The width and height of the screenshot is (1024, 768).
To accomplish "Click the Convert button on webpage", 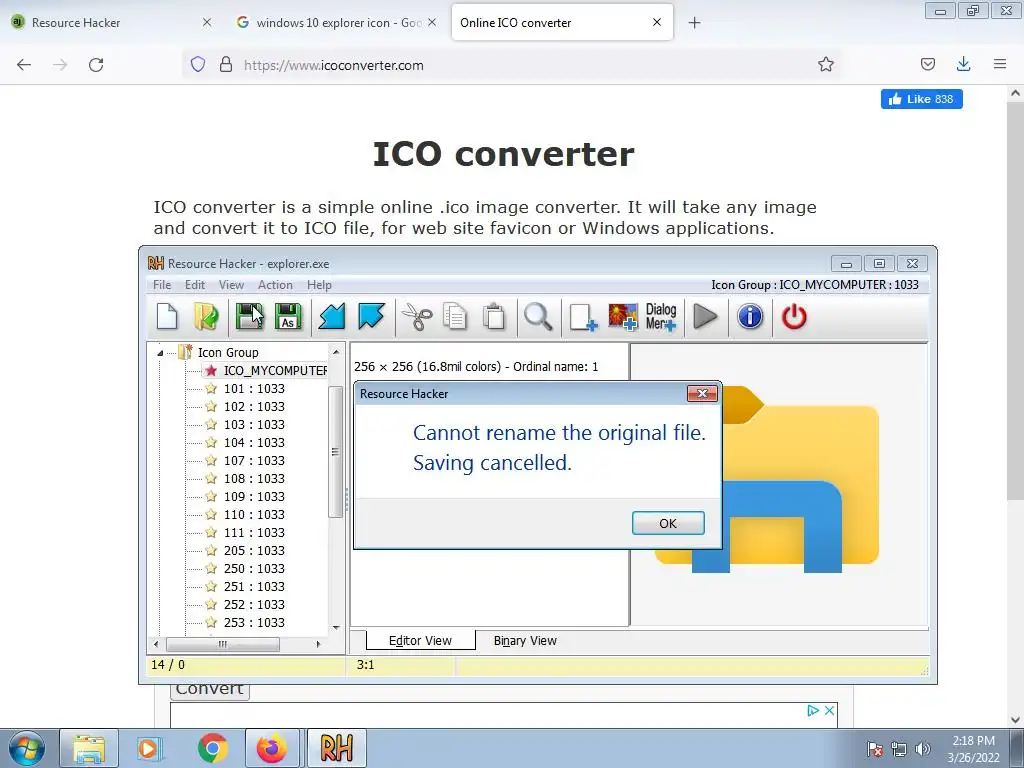I will coord(210,691).
